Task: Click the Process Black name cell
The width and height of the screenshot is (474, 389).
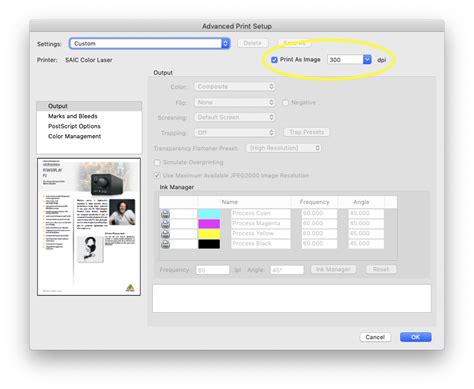Action: coord(261,244)
